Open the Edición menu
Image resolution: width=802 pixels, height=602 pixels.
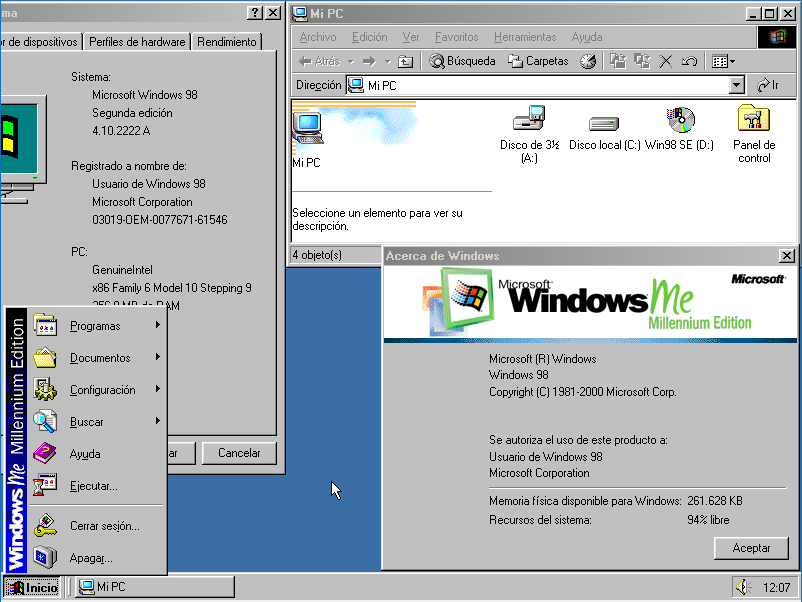[369, 37]
